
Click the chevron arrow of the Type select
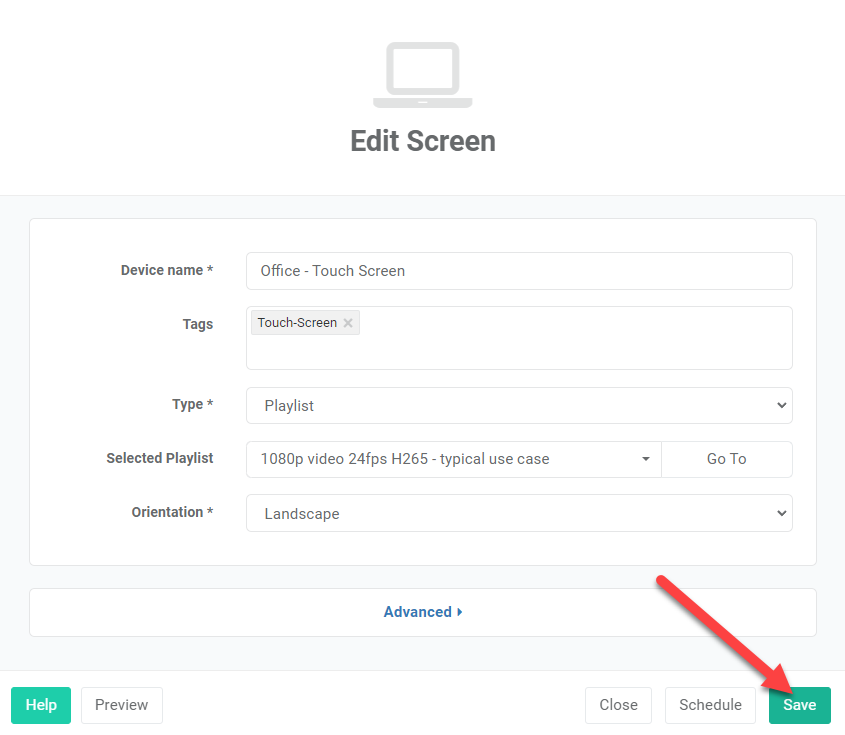781,405
